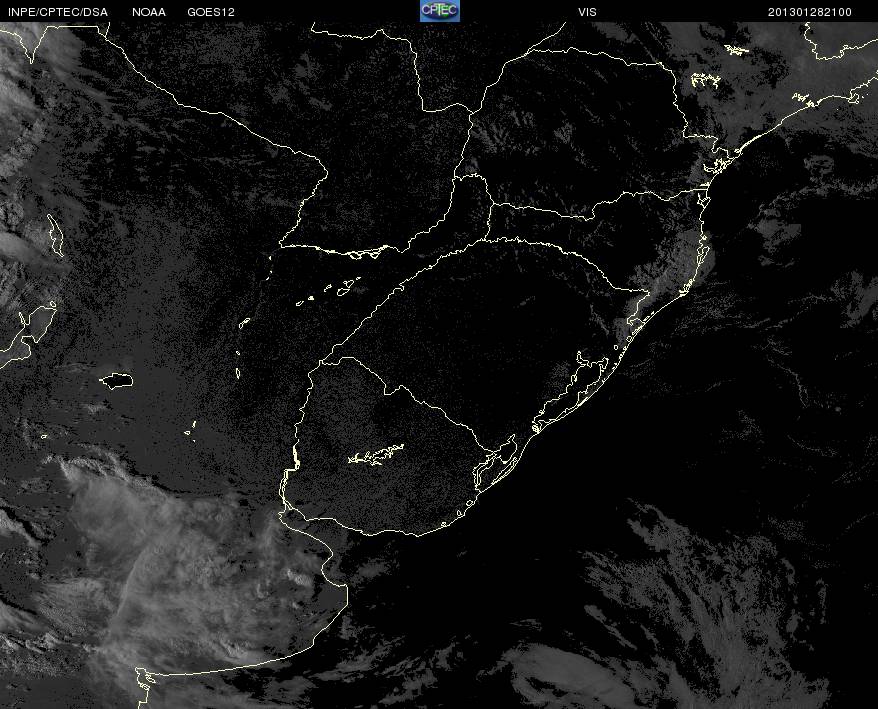878x709 pixels.
Task: Click the CPTEC logo in header
Action: 440,11
